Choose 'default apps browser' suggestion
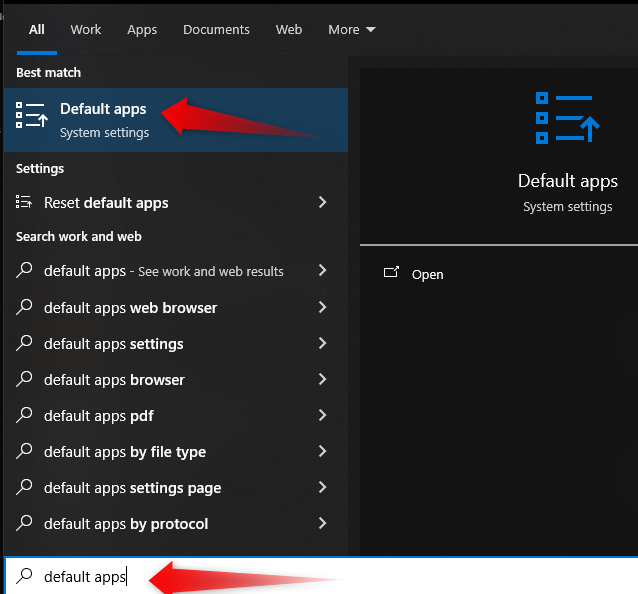The width and height of the screenshot is (638, 594). [x=176, y=380]
